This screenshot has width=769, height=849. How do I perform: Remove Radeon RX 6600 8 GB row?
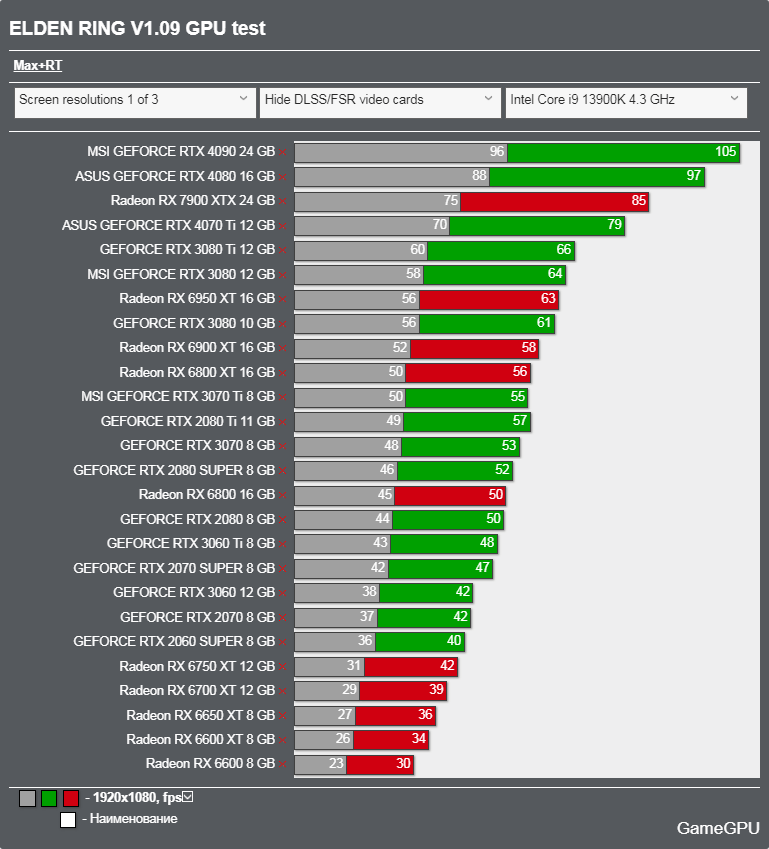click(283, 765)
